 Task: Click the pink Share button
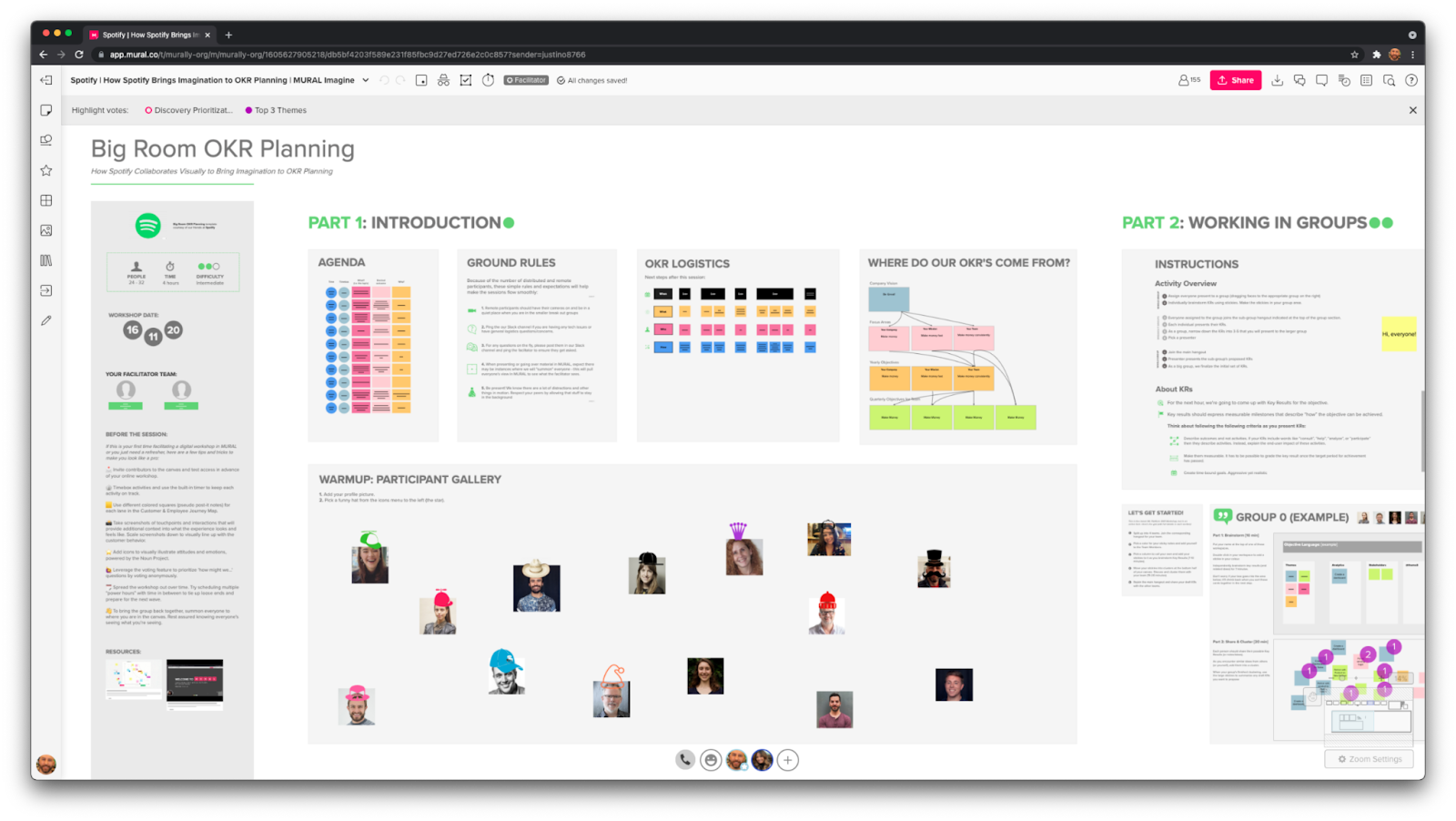pyautogui.click(x=1236, y=80)
